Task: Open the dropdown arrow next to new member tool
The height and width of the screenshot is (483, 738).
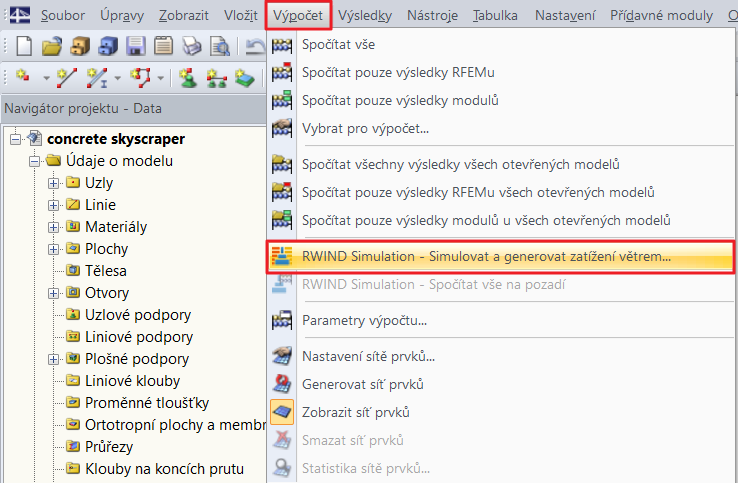Action: pos(118,78)
